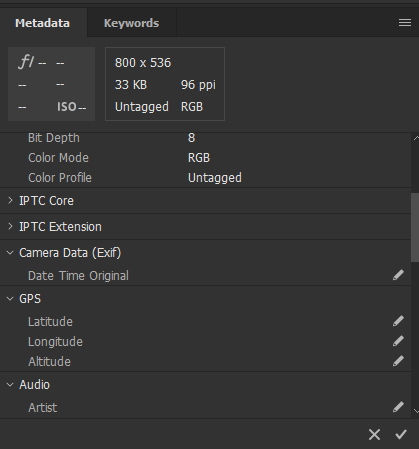The image size is (419, 449).
Task: Cancel metadata changes with the X icon
Action: click(x=374, y=435)
